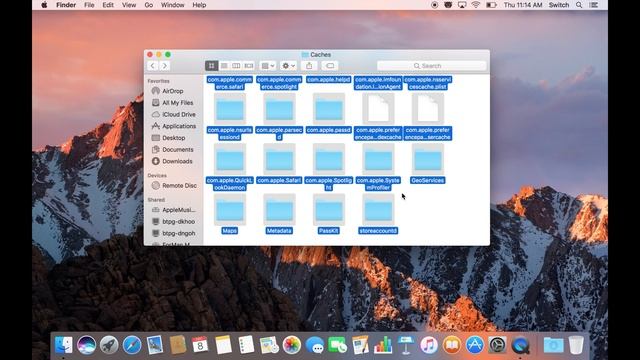Select the PassKit folder
640x360 pixels.
tap(329, 210)
